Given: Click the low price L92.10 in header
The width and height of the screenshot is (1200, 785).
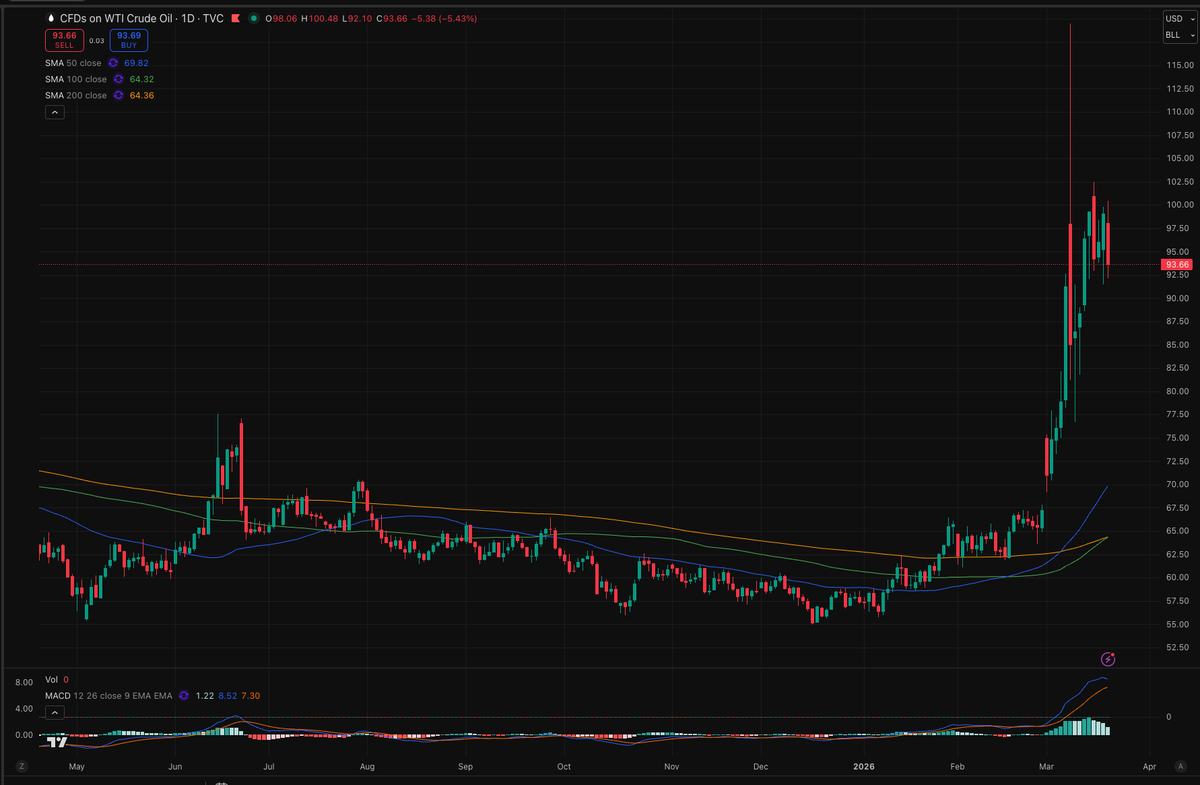Looking at the screenshot, I should click(x=358, y=19).
